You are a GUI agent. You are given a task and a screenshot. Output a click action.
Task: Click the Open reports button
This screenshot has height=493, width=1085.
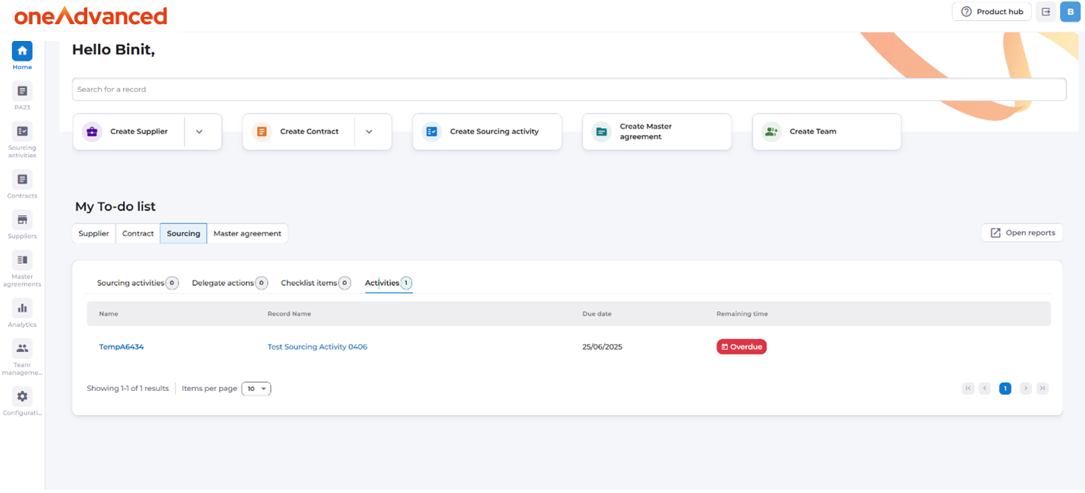[1022, 233]
